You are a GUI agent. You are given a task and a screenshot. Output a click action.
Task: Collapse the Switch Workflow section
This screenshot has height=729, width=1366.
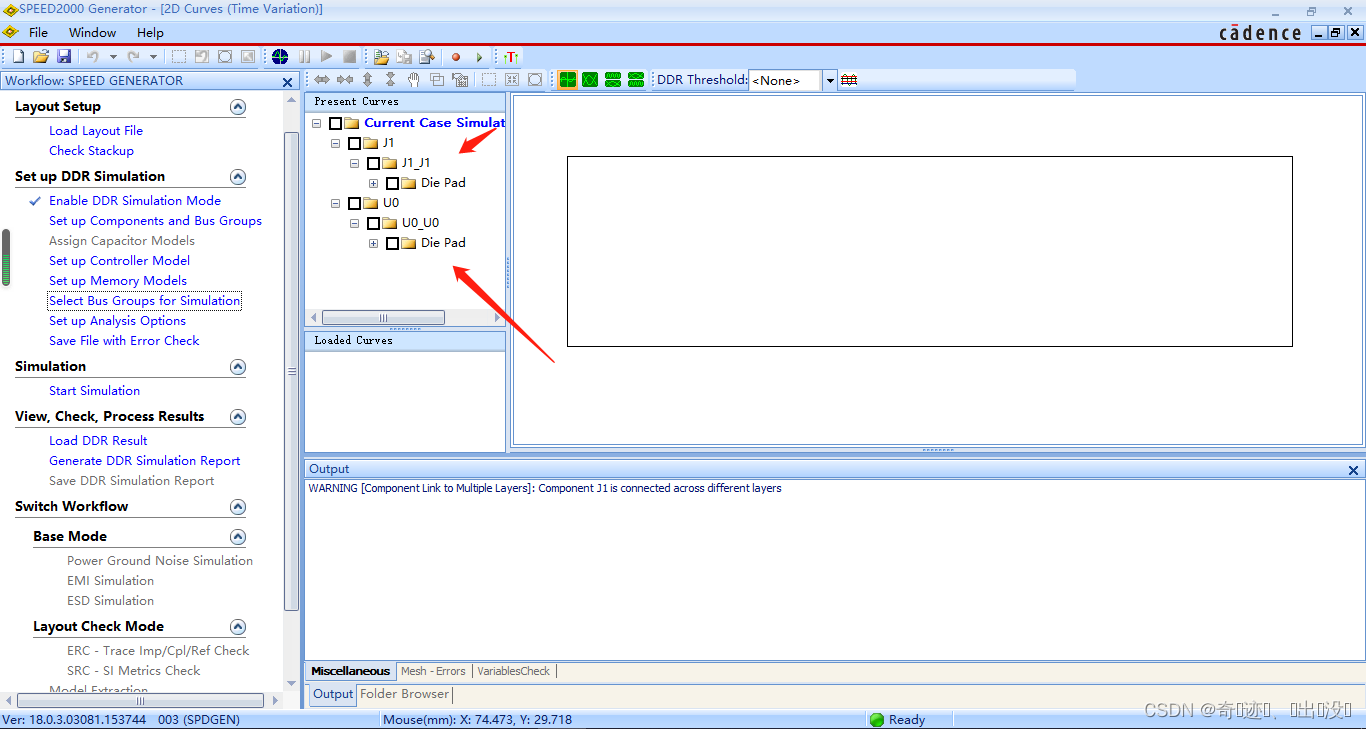click(x=238, y=507)
